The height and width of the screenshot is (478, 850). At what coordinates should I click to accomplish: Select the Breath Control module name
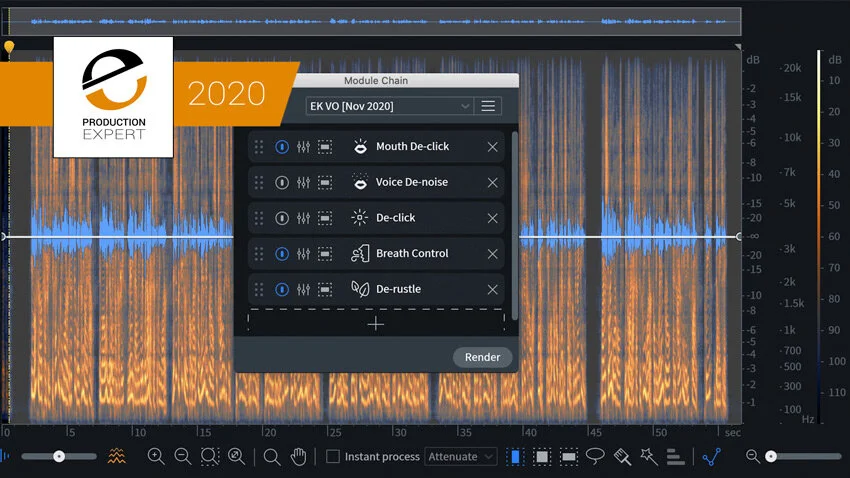[412, 254]
